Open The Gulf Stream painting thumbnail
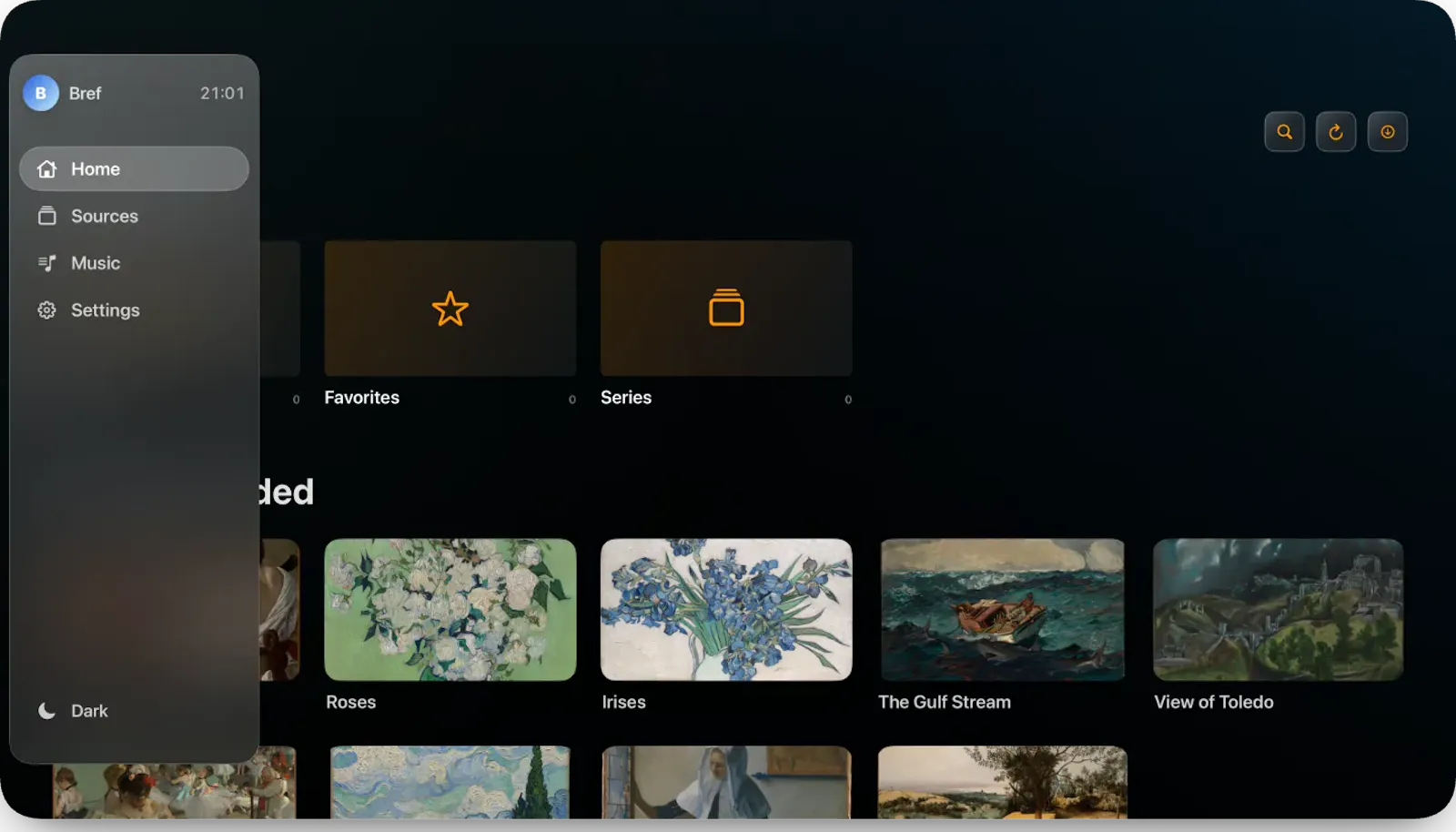 [x=1002, y=610]
